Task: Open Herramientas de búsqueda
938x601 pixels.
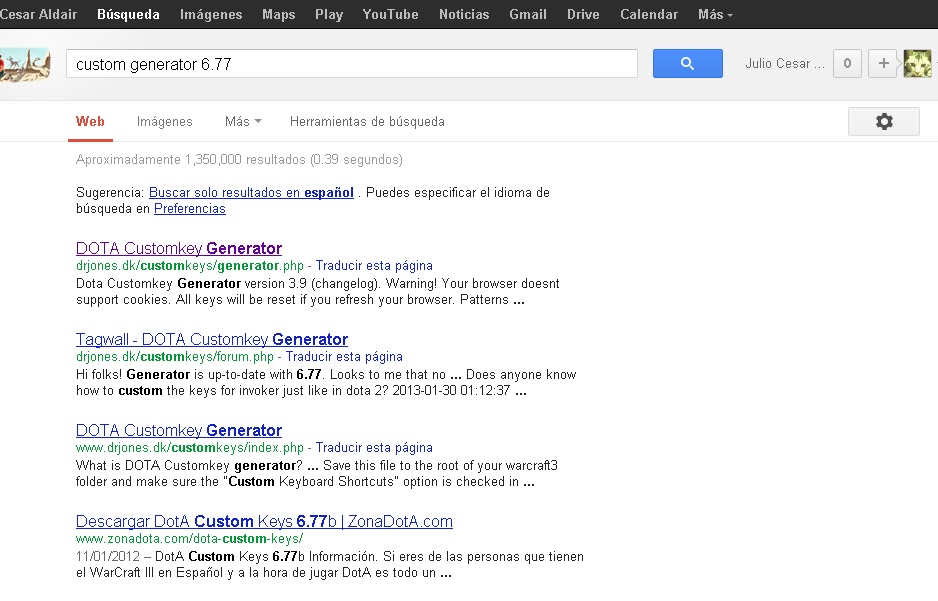Action: pos(367,121)
